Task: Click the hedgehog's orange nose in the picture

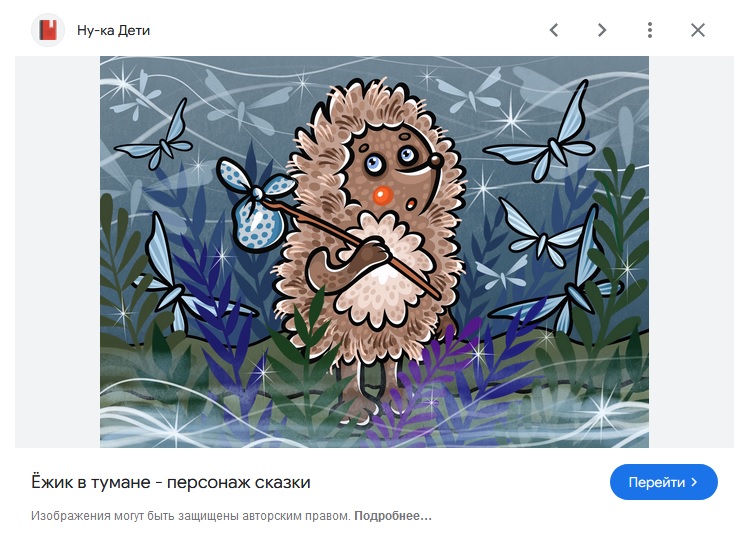Action: tap(383, 195)
